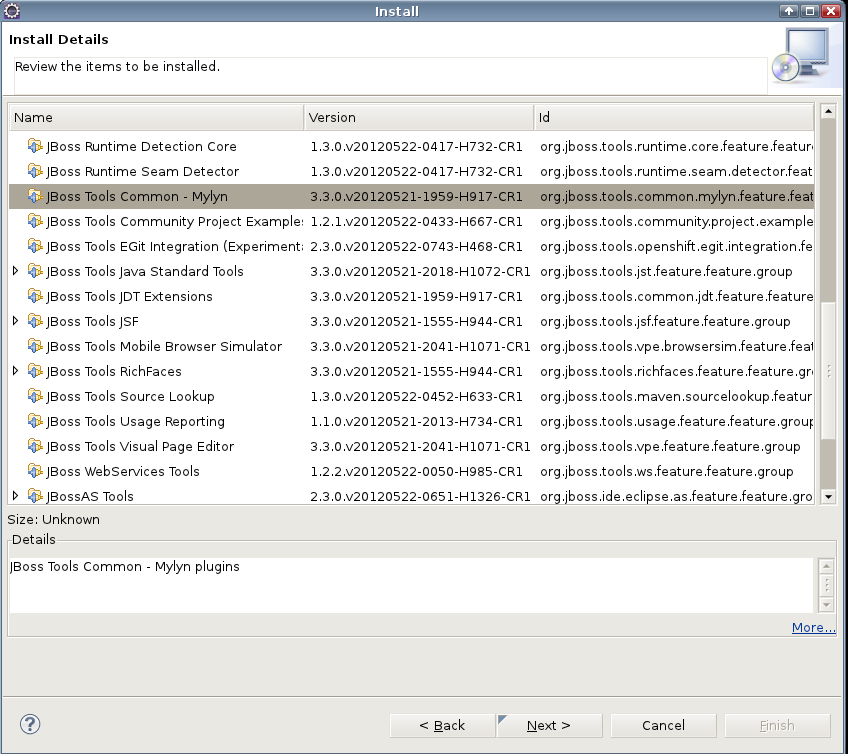Select the JBoss Runtime Detection Core row

coord(412,146)
